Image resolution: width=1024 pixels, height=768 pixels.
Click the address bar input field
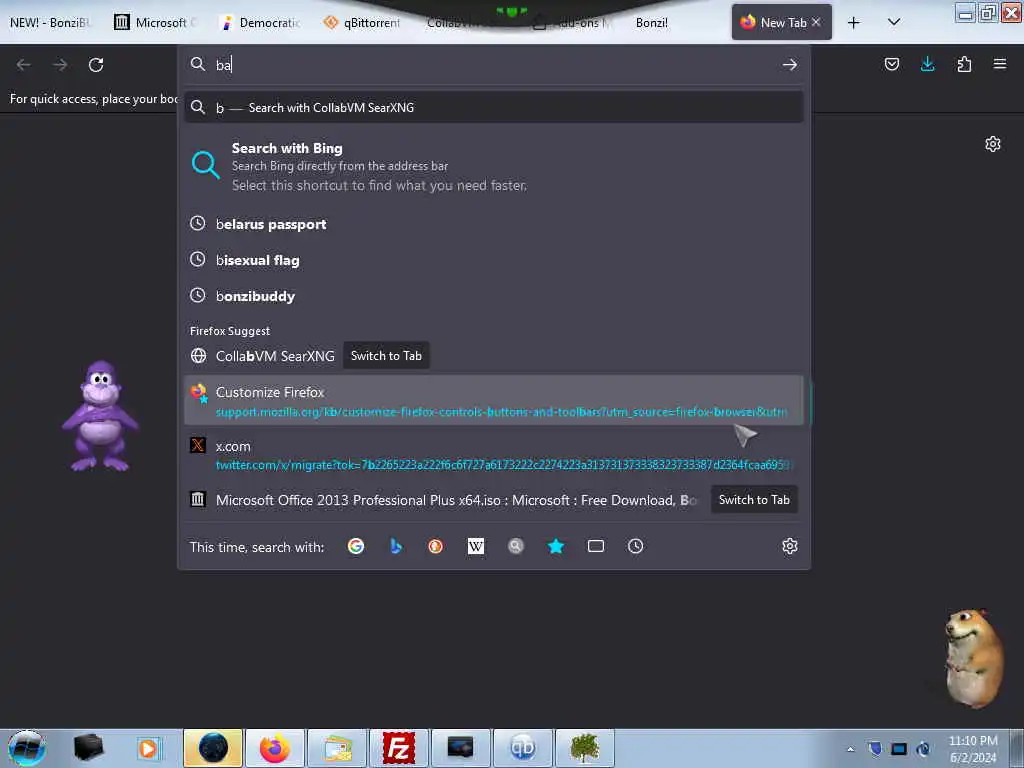[493, 65]
